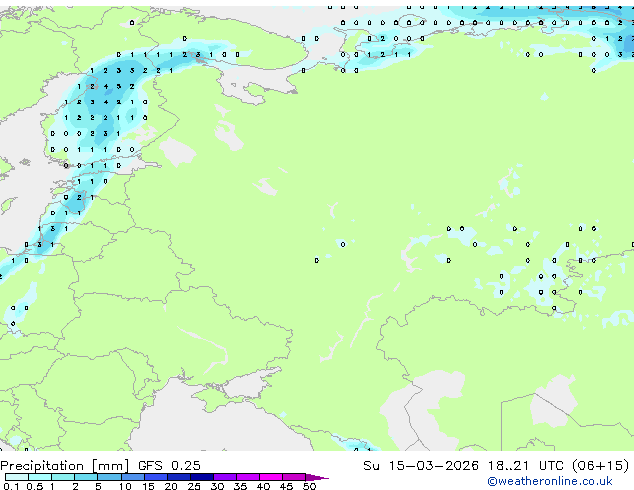Select the 35–40 mm violet legend swatch

(248, 477)
